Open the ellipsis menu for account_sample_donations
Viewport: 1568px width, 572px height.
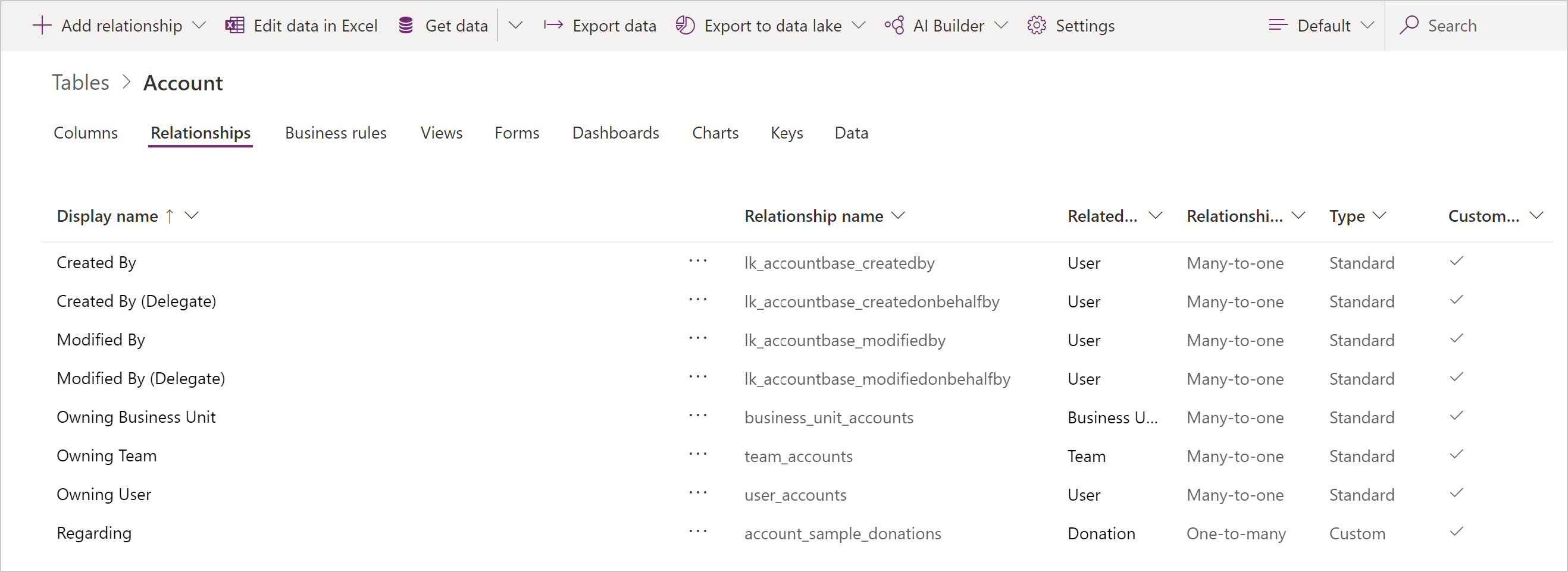(x=697, y=530)
